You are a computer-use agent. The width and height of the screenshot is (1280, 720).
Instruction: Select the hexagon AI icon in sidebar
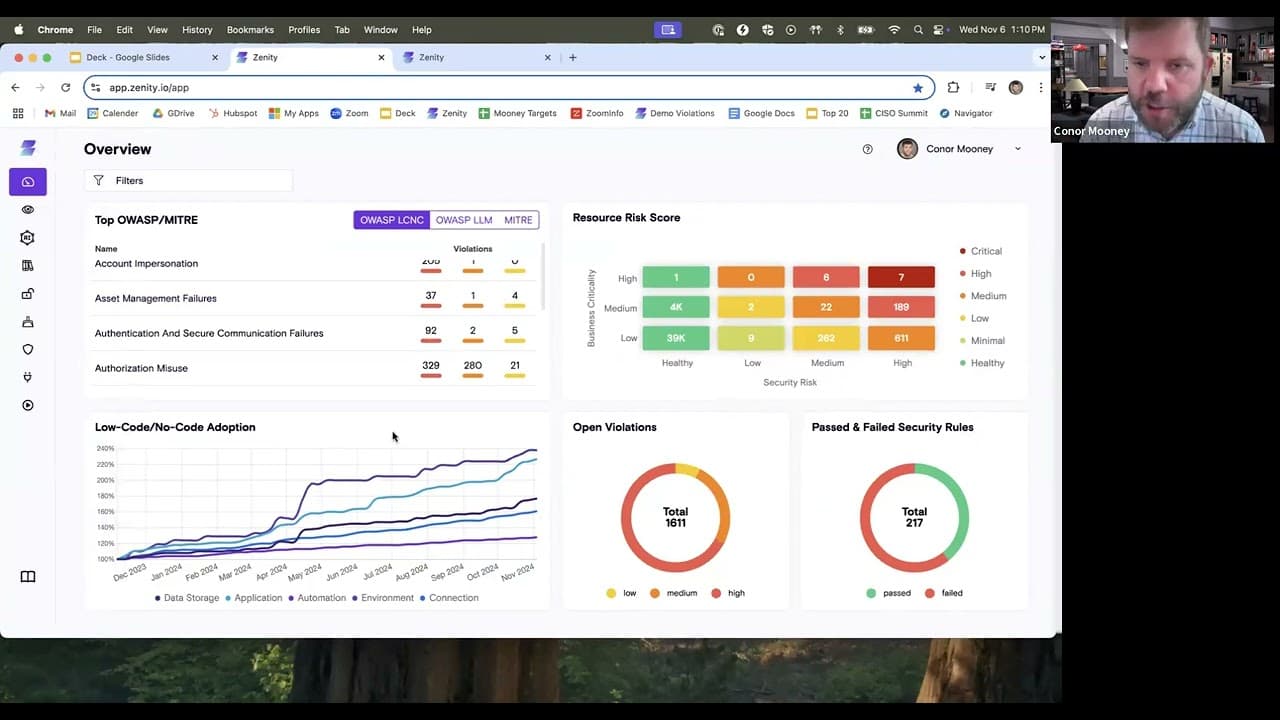point(28,238)
